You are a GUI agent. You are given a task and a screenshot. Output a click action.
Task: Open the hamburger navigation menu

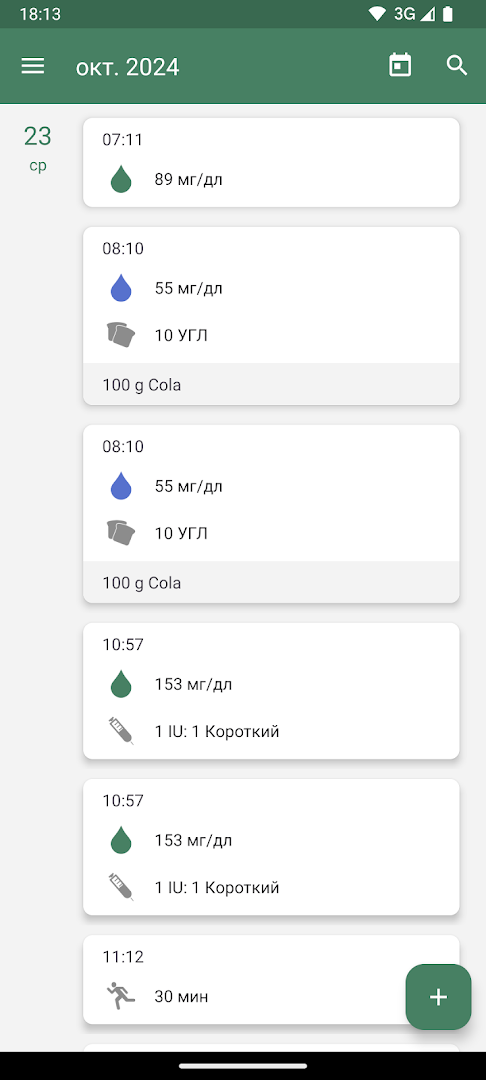pyautogui.click(x=33, y=66)
